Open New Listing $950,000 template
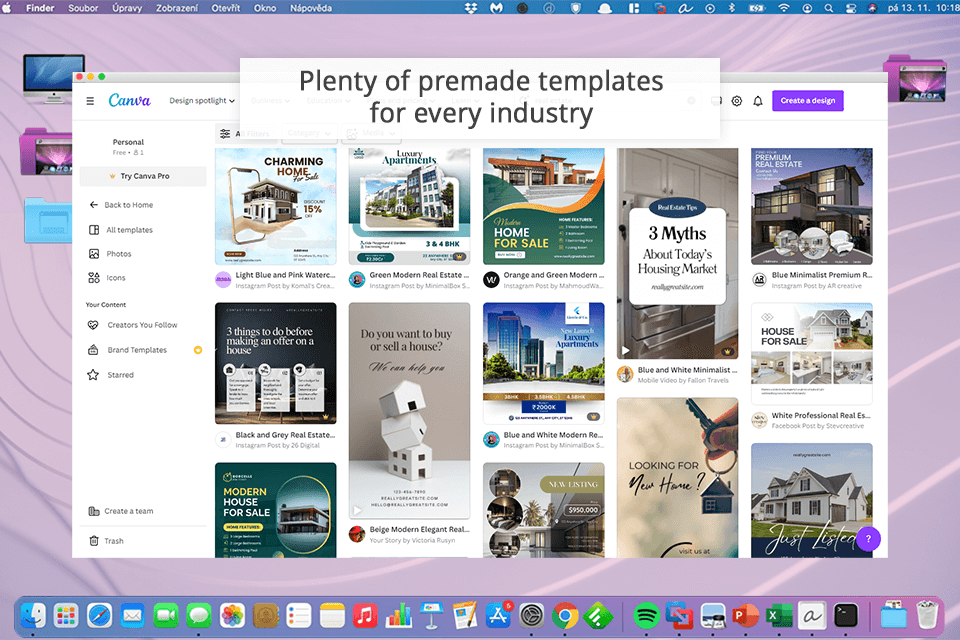Viewport: 960px width, 640px height. (544, 510)
